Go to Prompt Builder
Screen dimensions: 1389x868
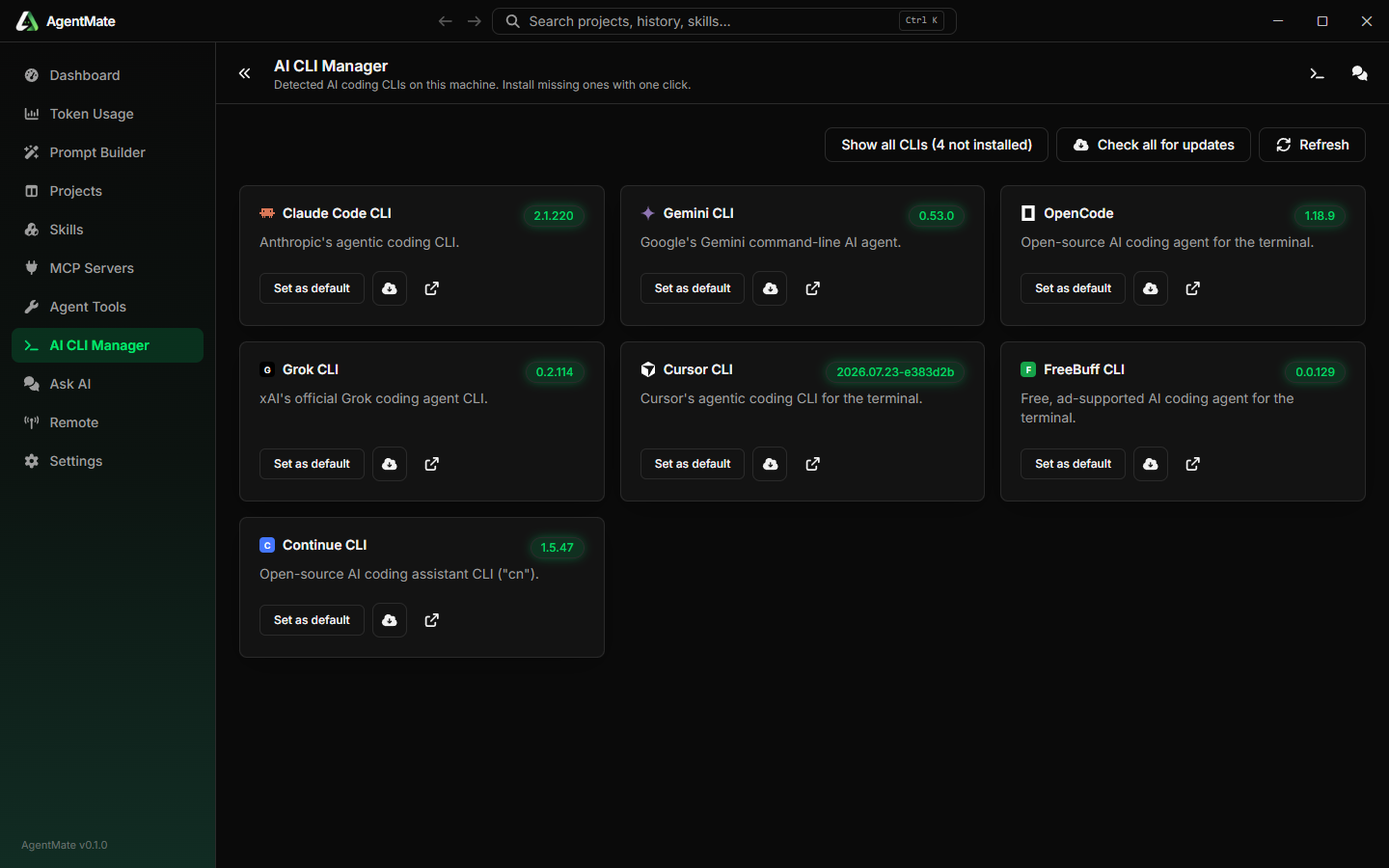(x=107, y=152)
